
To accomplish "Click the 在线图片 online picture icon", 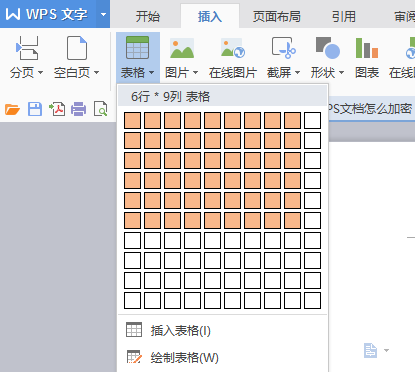I will pyautogui.click(x=233, y=48).
